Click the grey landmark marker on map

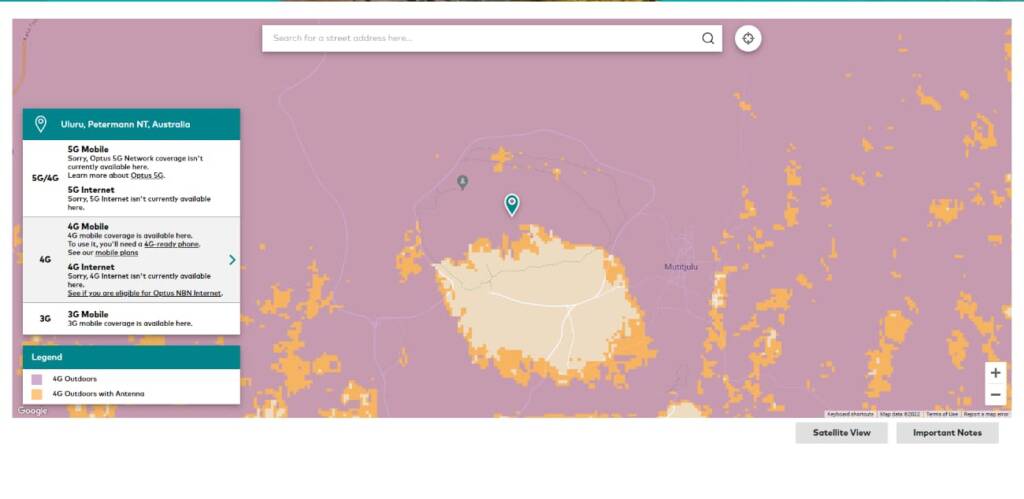click(x=462, y=182)
